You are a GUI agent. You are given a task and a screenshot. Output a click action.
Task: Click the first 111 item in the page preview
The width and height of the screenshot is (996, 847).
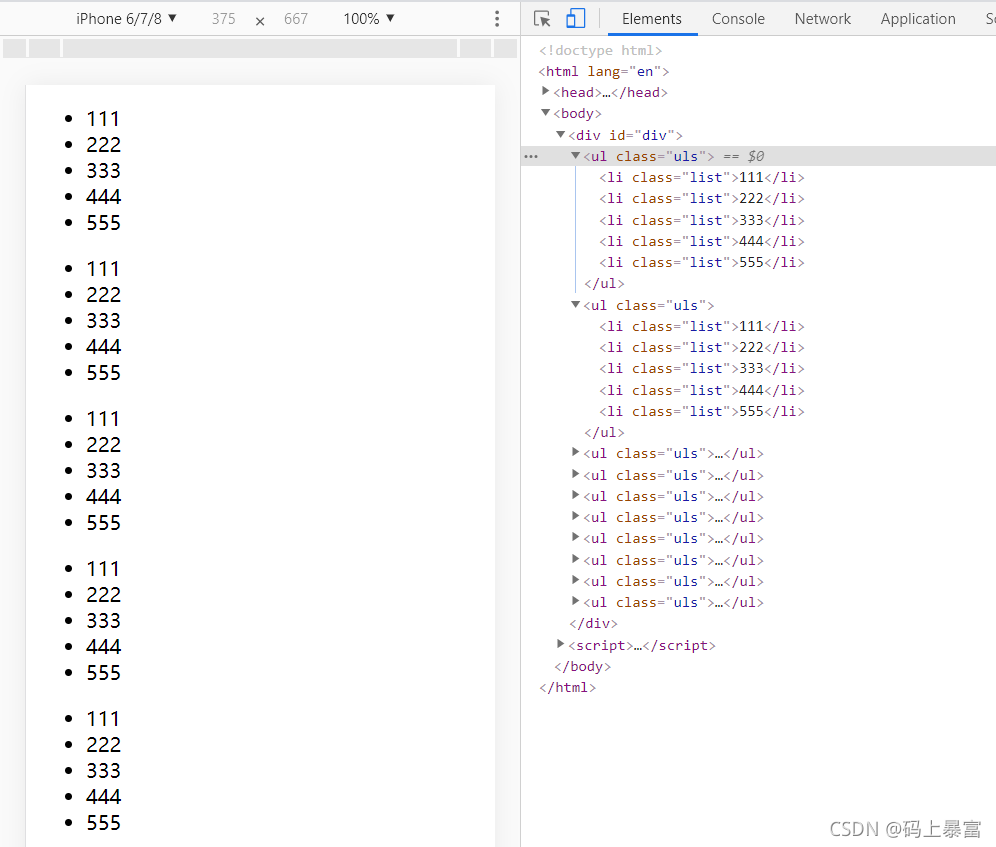click(103, 119)
